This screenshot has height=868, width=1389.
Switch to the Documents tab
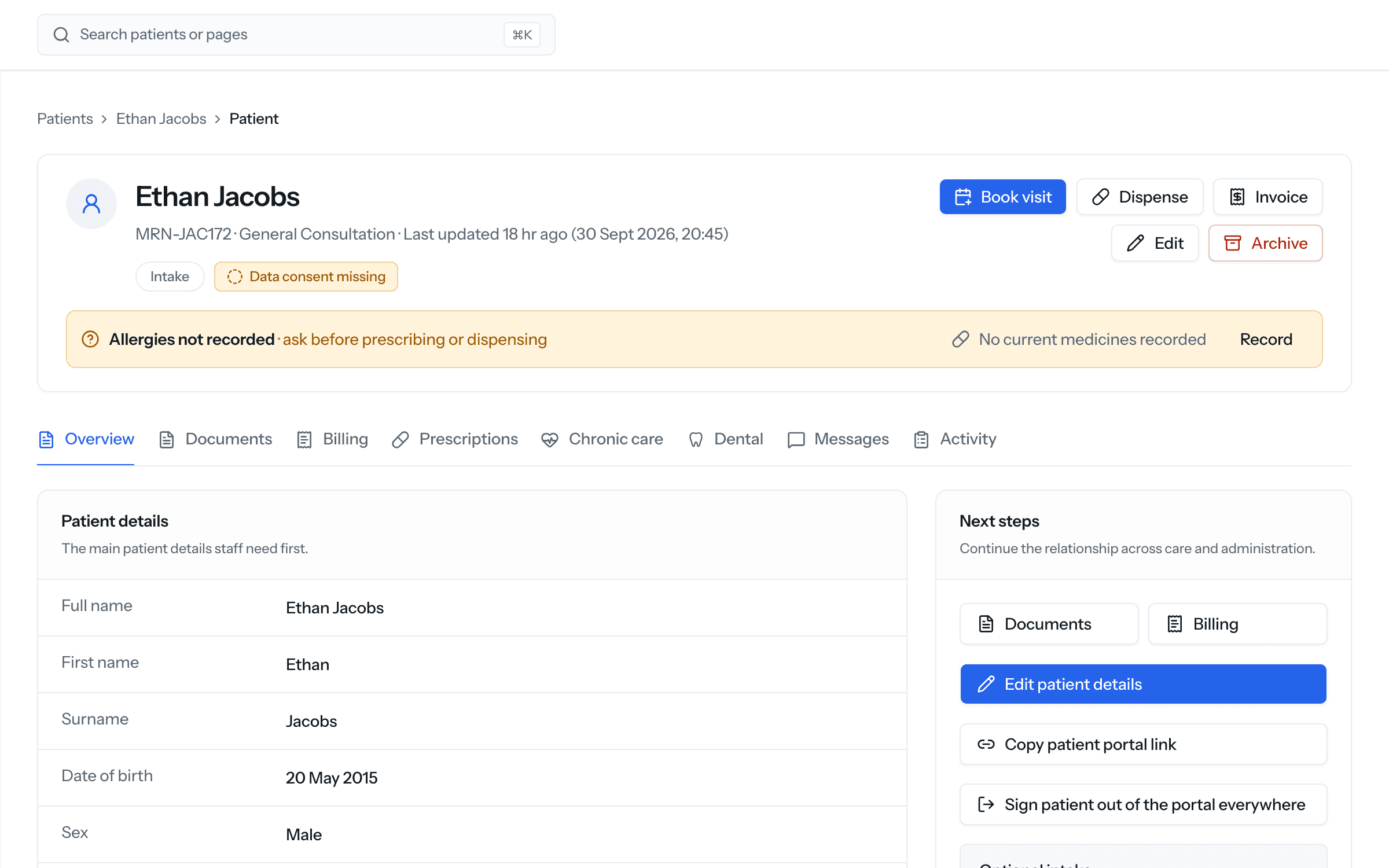[x=215, y=439]
